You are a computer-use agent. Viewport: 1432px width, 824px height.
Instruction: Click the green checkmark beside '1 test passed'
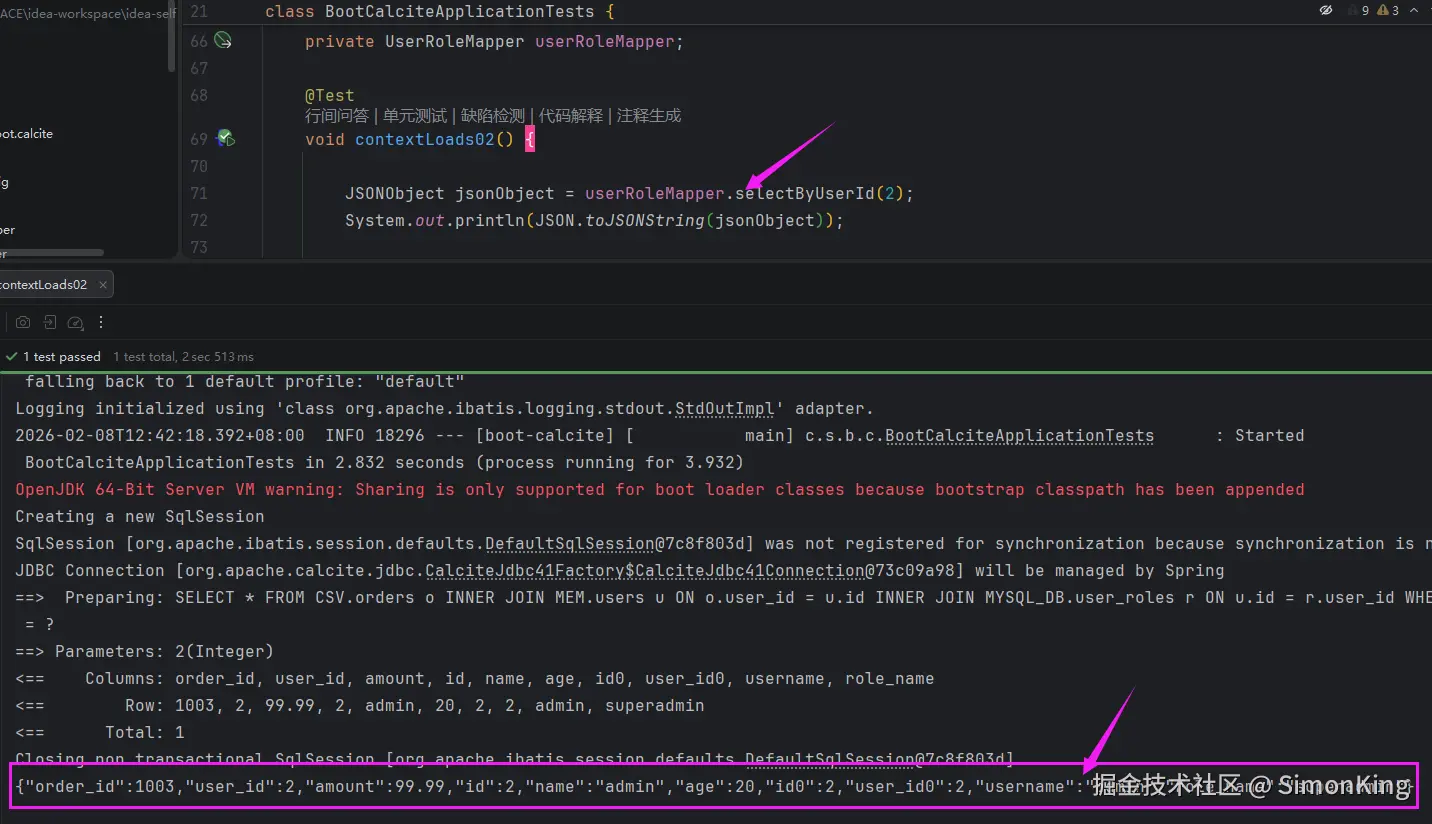(11, 356)
